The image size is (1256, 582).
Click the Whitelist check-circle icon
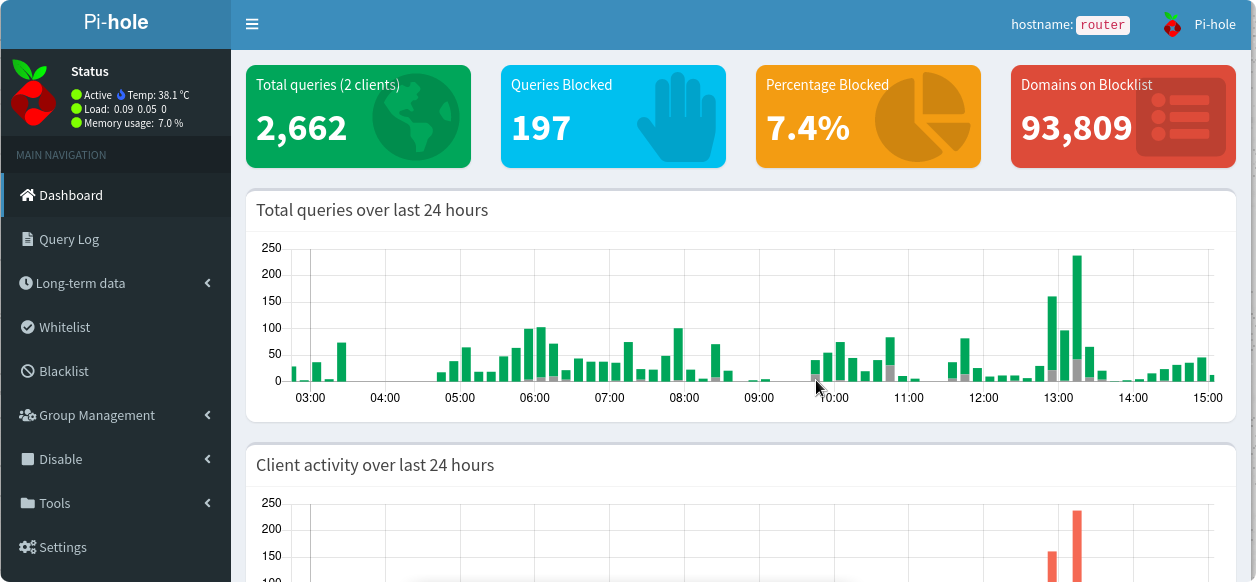(x=28, y=327)
